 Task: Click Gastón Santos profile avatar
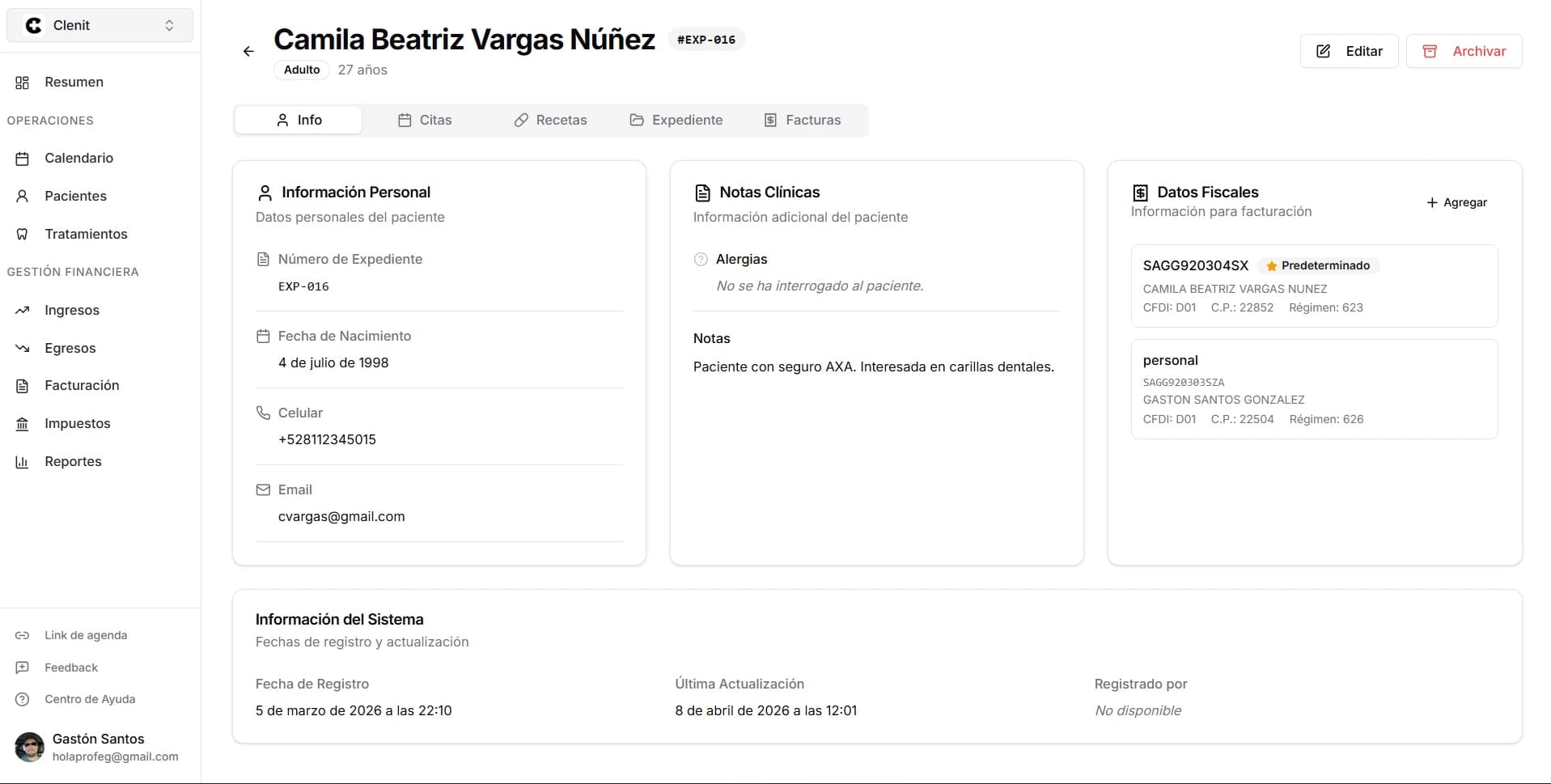pyautogui.click(x=30, y=747)
